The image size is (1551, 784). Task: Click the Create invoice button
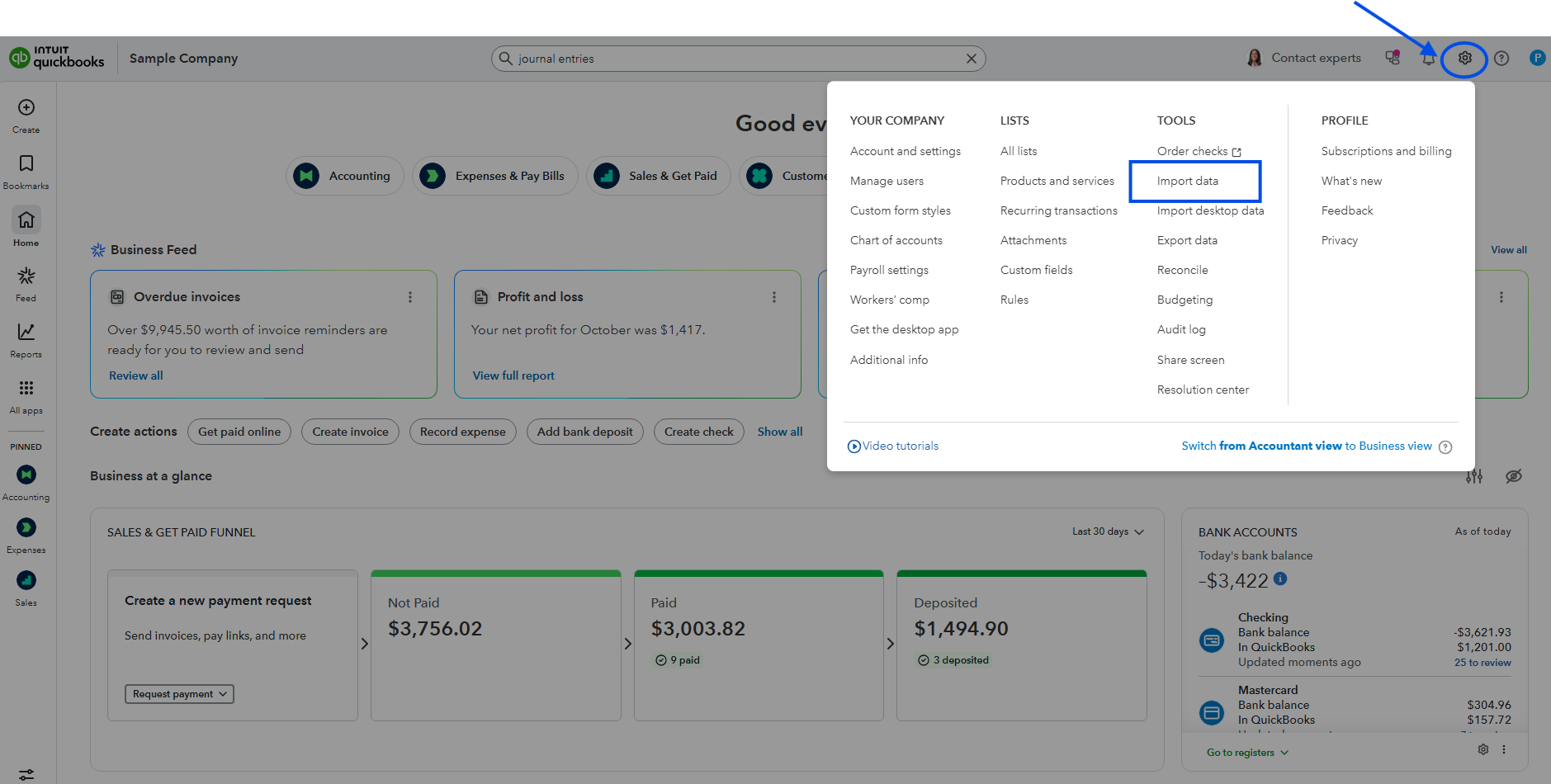coord(349,431)
